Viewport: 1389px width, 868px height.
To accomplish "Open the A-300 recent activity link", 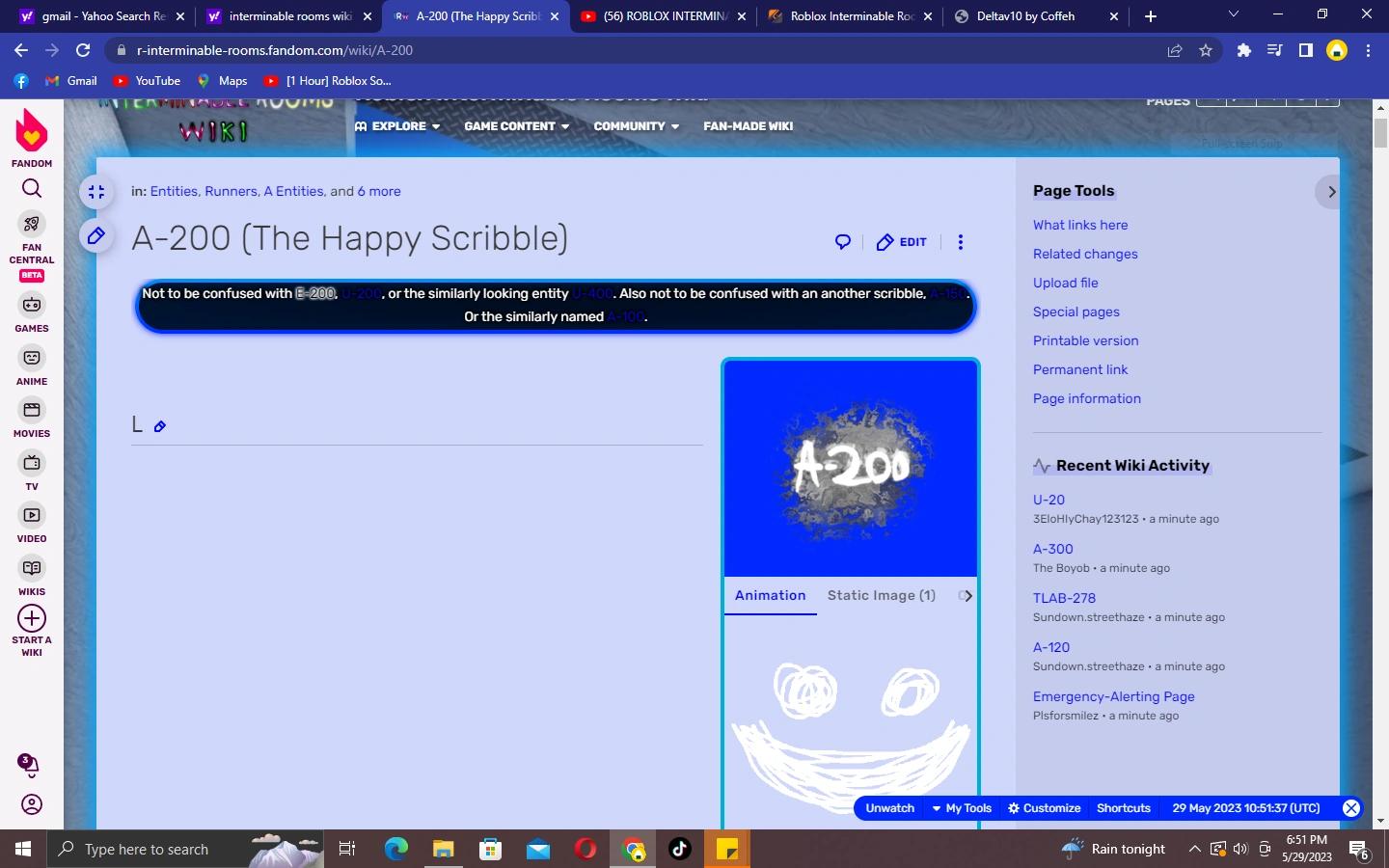I will click(1053, 549).
